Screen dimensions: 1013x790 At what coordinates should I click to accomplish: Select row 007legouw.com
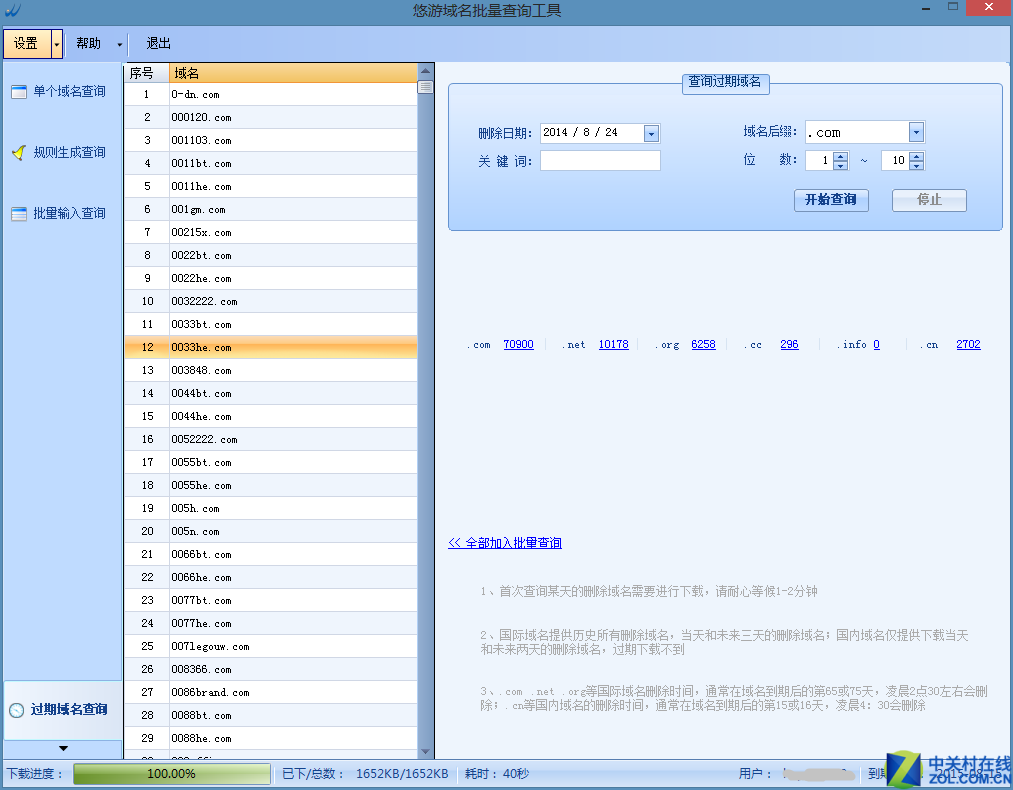coord(271,647)
